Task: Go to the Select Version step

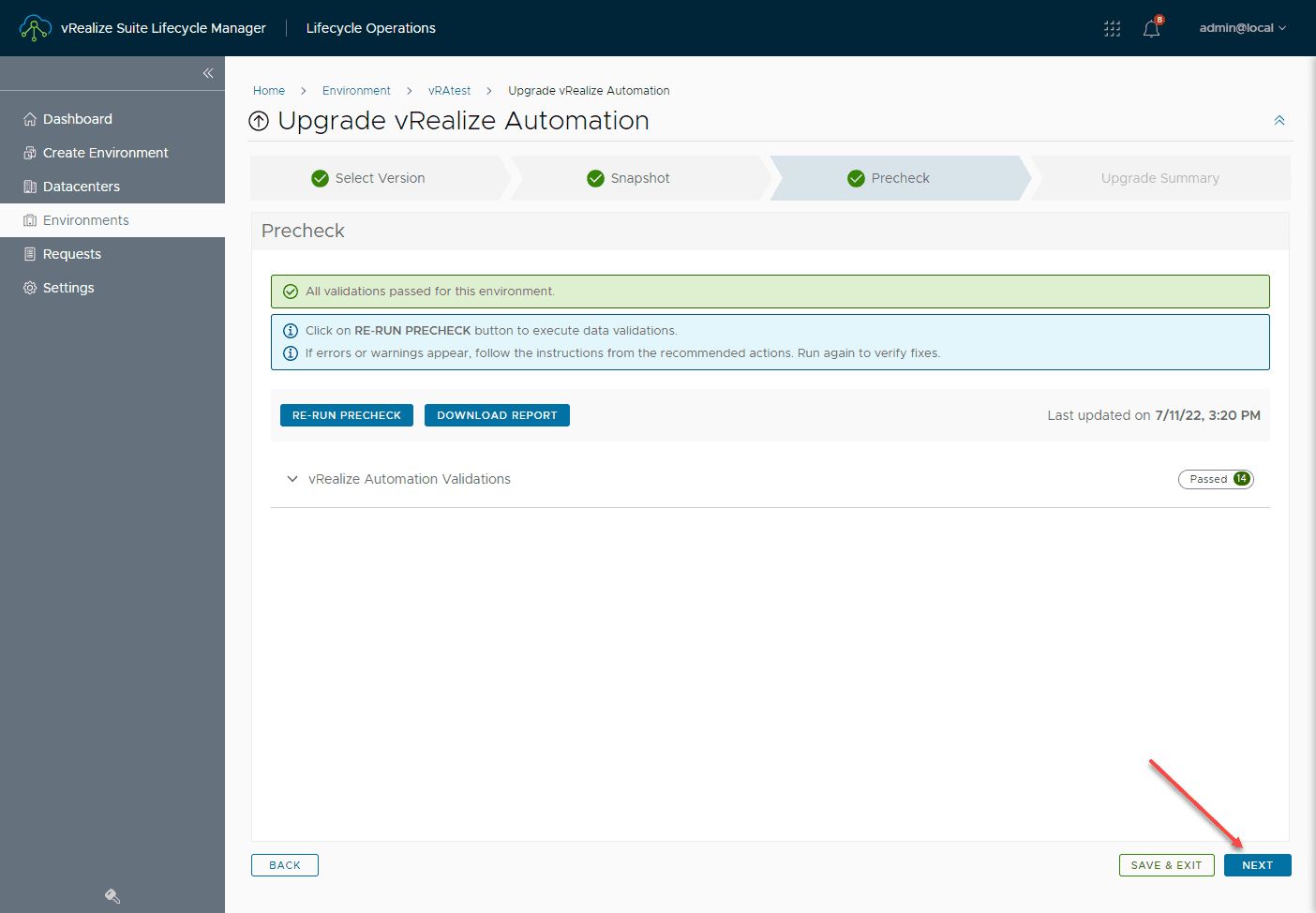Action: pos(380,178)
